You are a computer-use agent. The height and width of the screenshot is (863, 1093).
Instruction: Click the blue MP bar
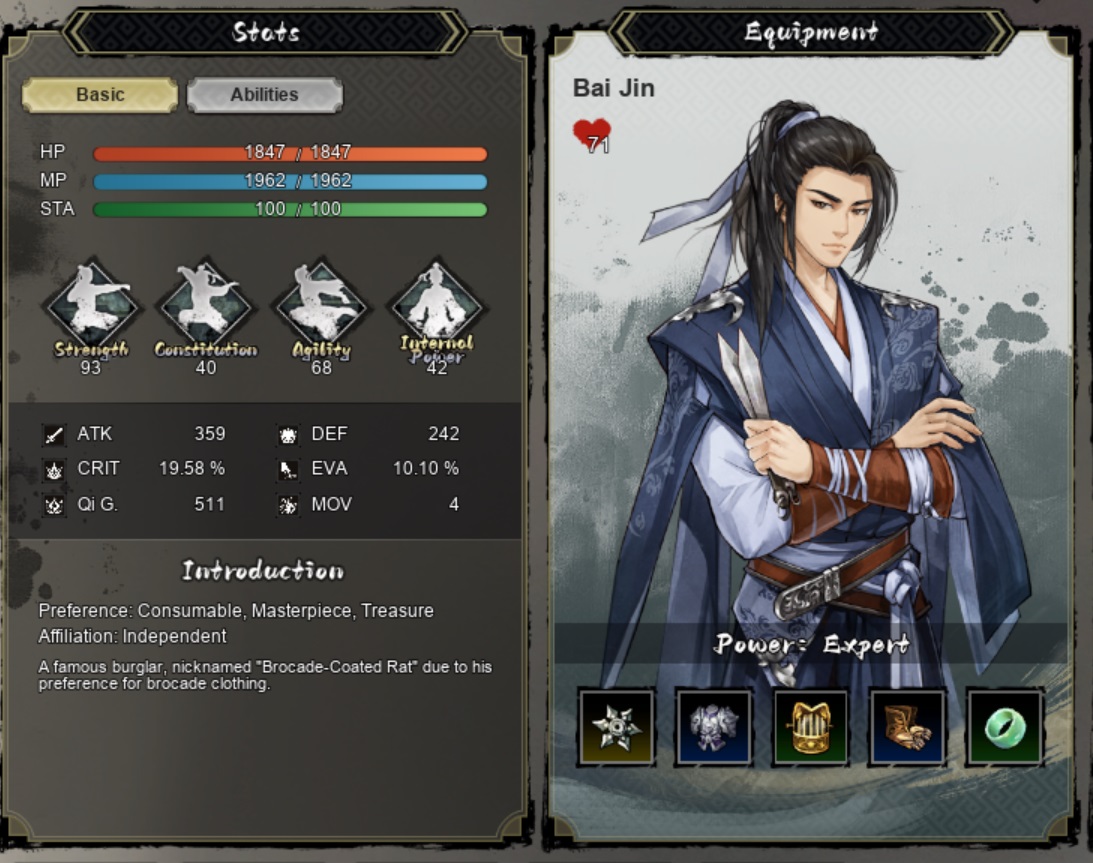[290, 182]
